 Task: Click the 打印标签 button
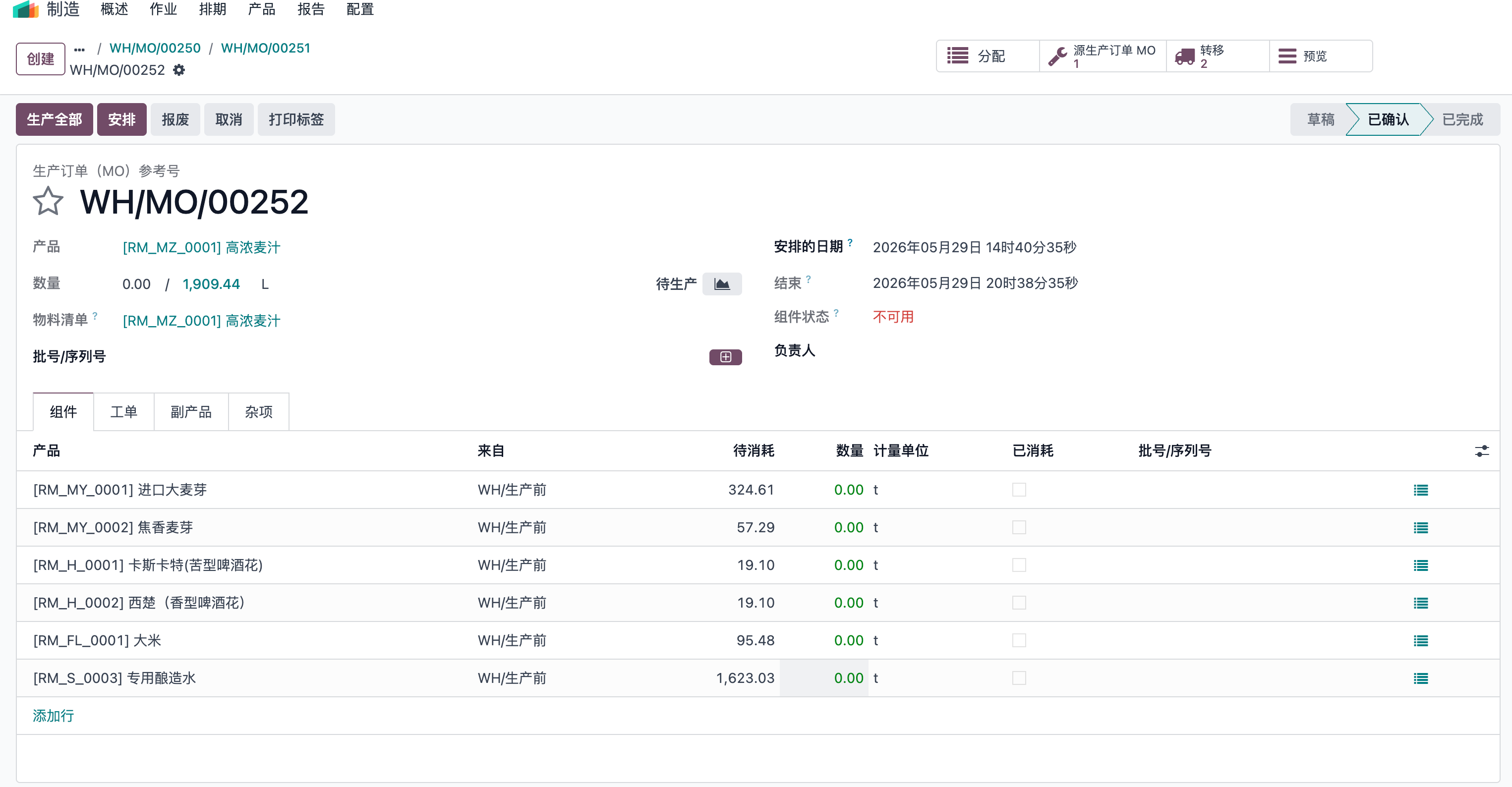[296, 120]
